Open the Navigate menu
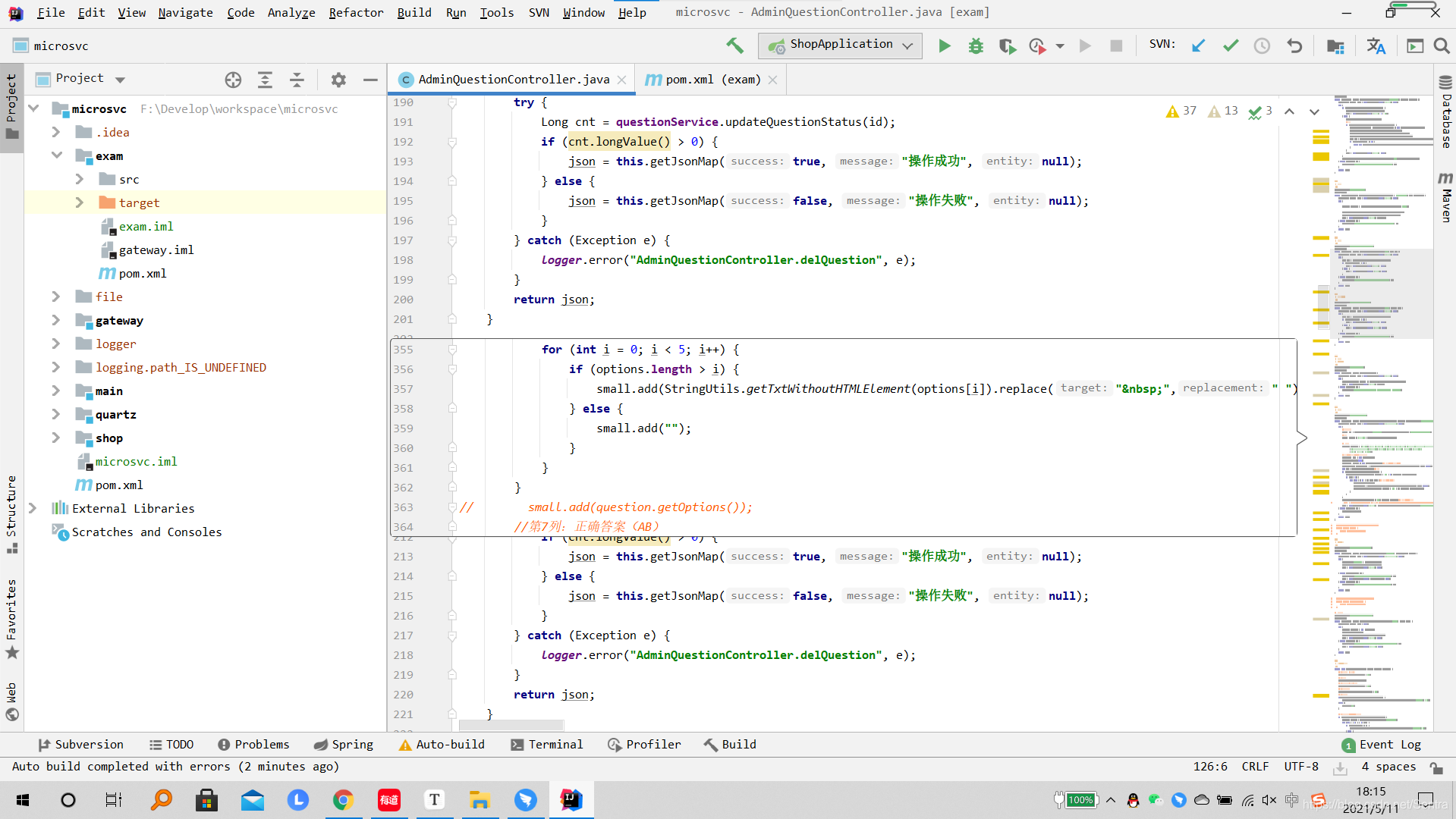Screen dimensions: 1456x819 tap(185, 12)
